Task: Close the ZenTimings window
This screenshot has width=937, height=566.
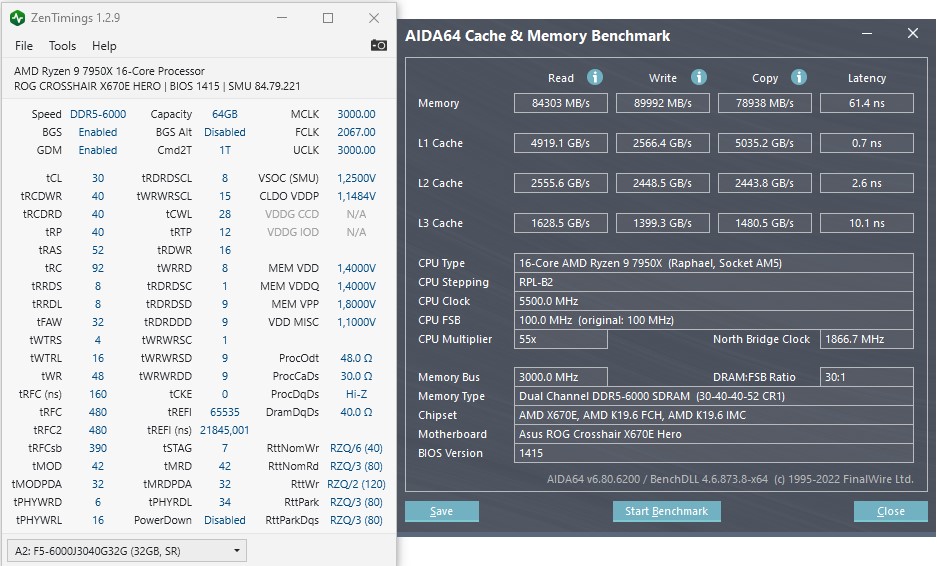Action: coord(374,18)
